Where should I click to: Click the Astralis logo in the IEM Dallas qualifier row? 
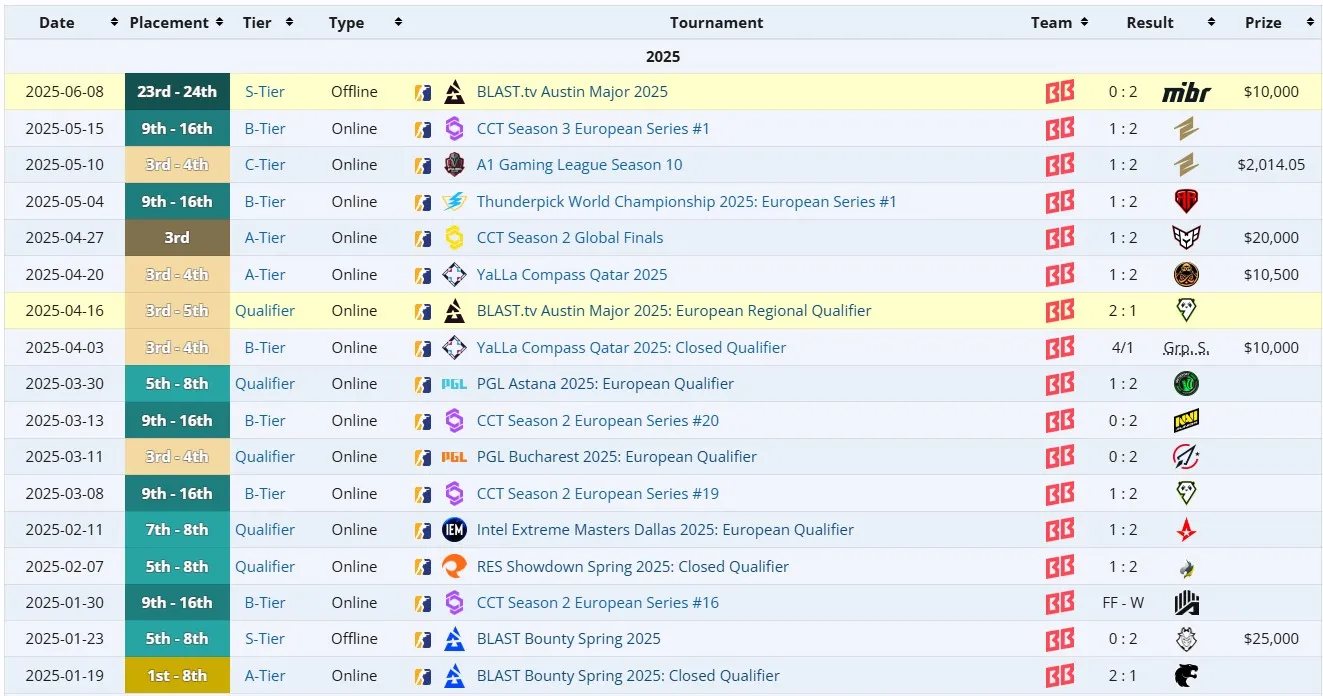click(1186, 530)
